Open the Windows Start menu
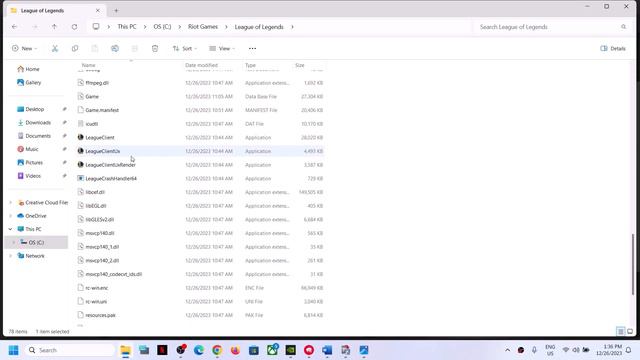The image size is (640, 360). pos(13,350)
